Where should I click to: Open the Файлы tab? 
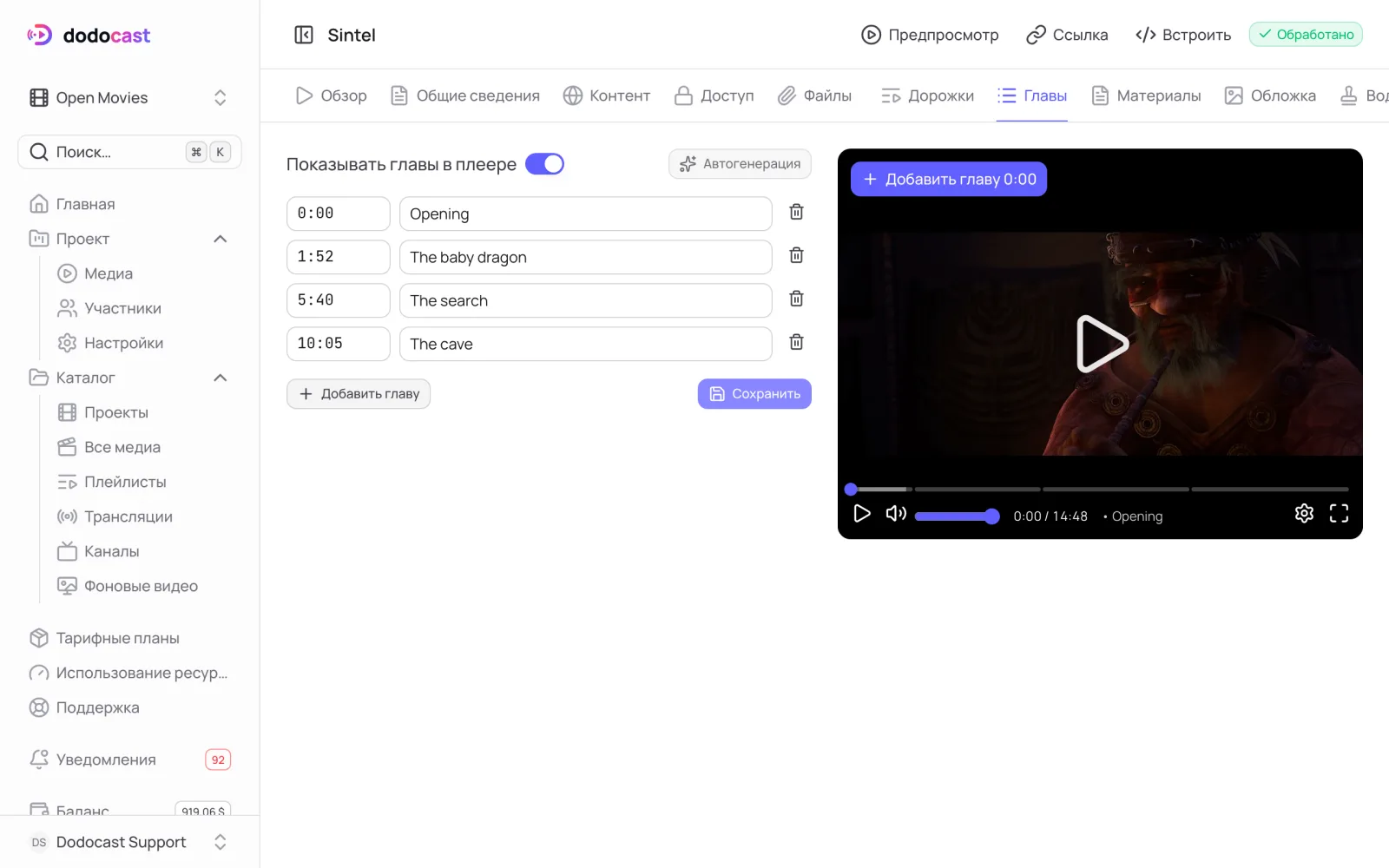click(814, 95)
